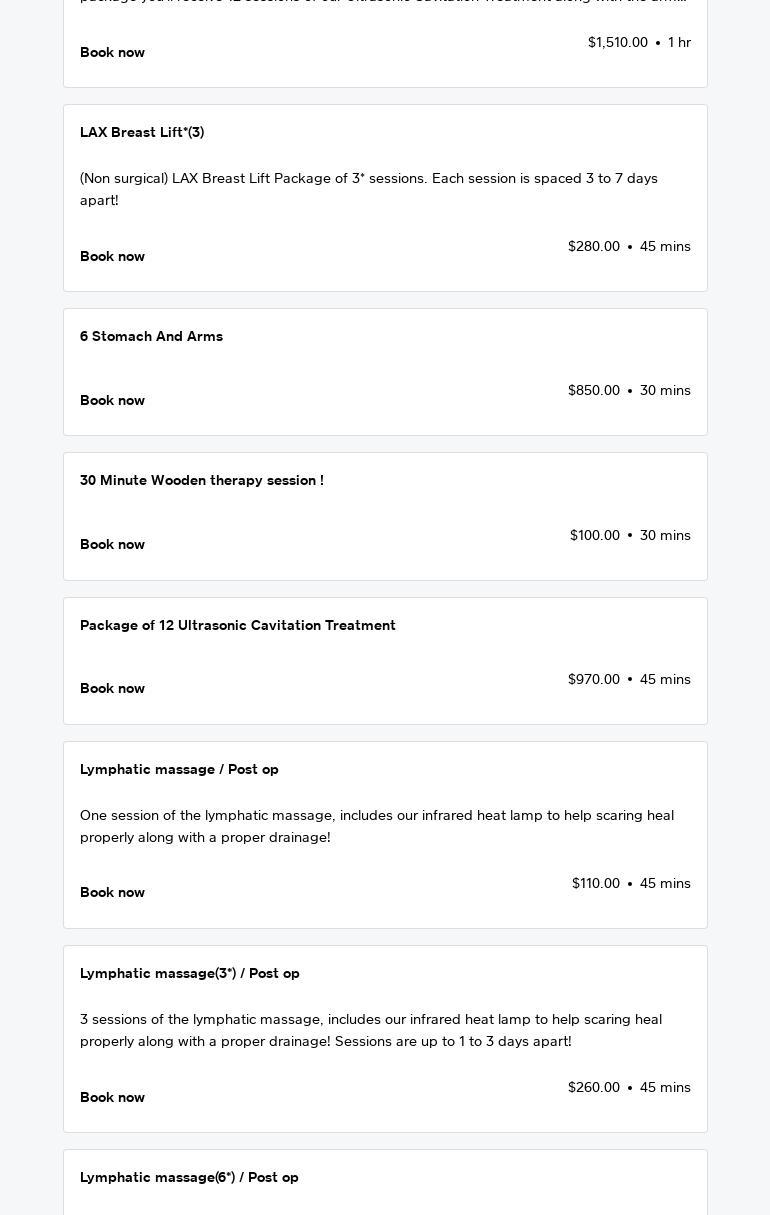The image size is (770, 1215).
Task: Click Book now for the $1,510.00 package
Action: point(112,52)
